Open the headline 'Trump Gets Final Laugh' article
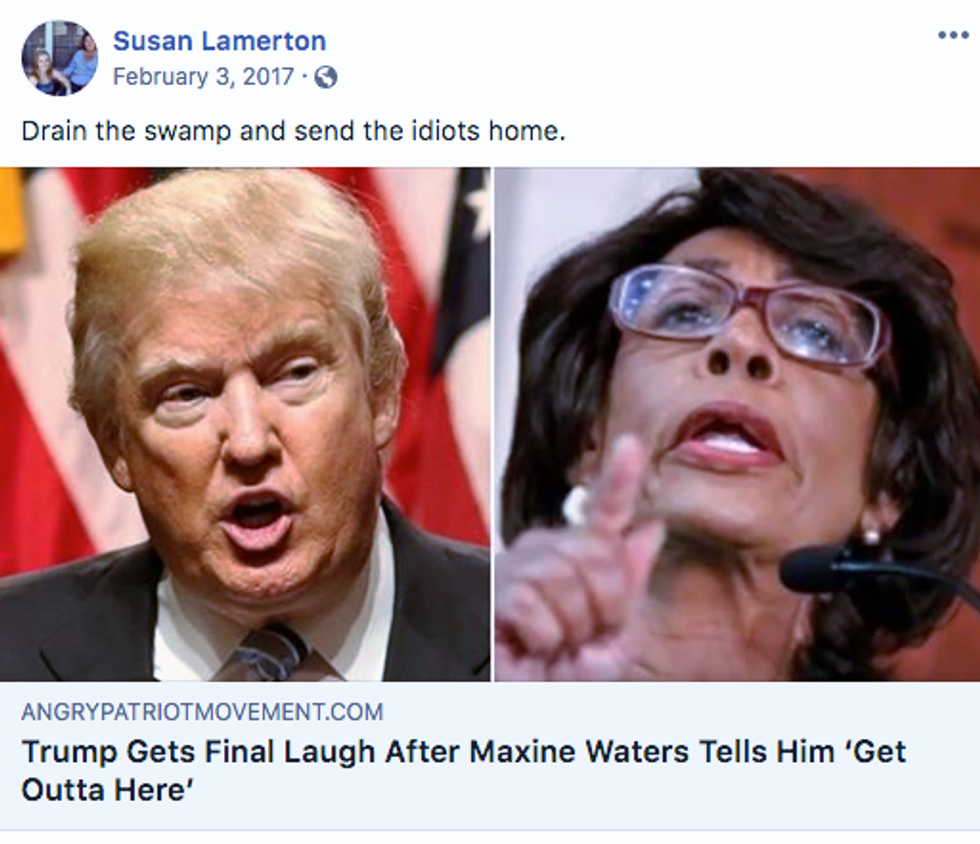 click(464, 770)
